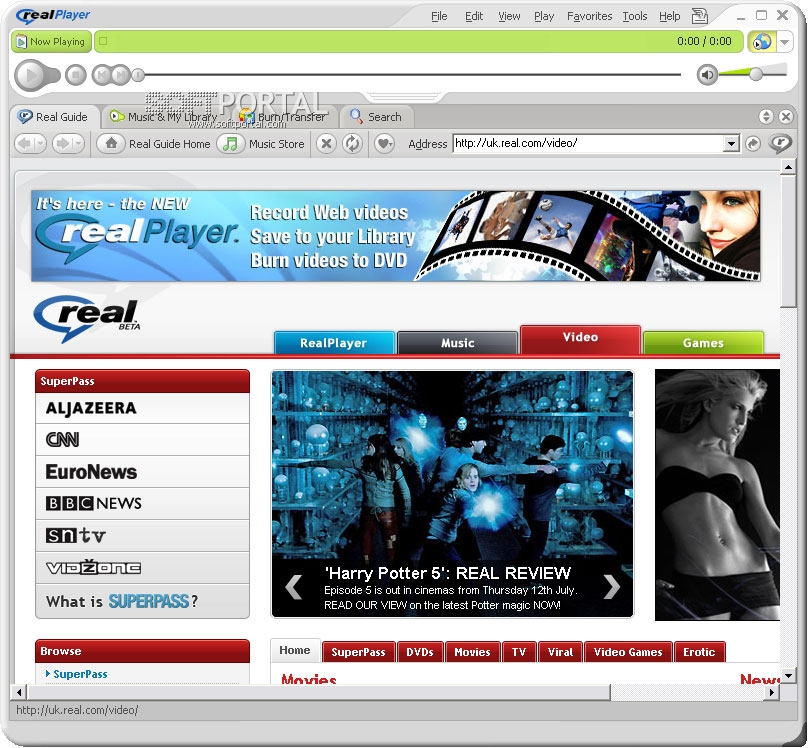Screen dimensions: 808x748
Task: Select the TV category tab
Action: (x=519, y=652)
